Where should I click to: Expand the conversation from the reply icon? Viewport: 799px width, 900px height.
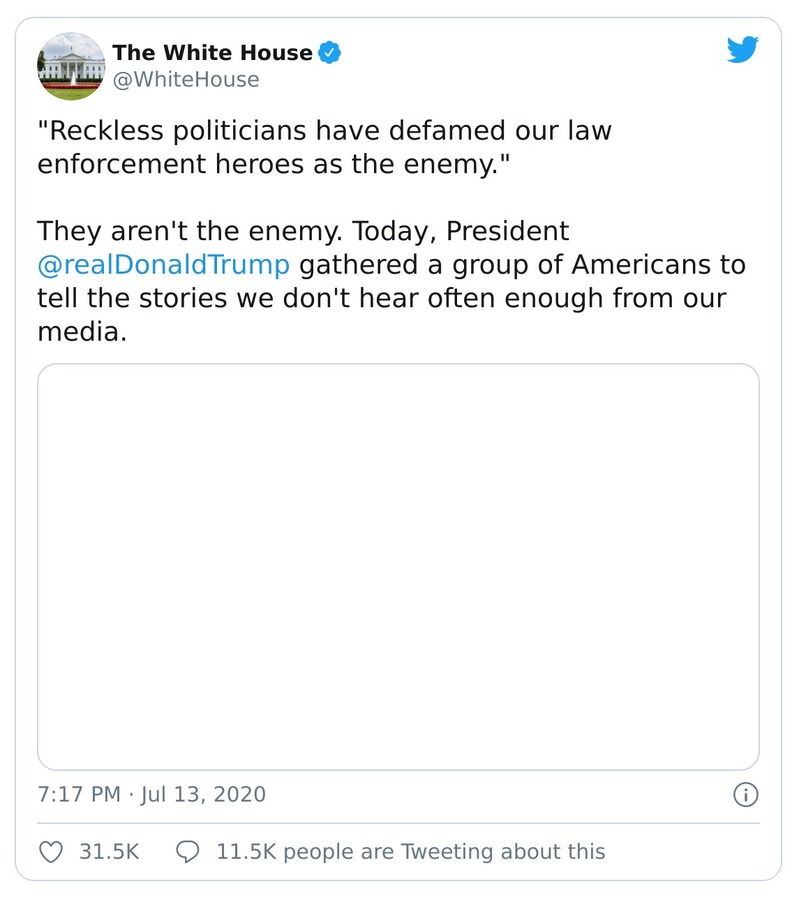[x=189, y=851]
